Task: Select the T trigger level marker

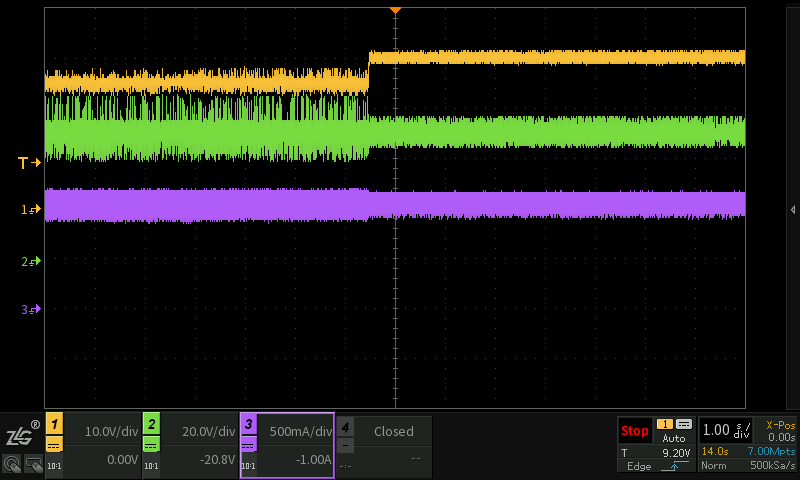Action: click(x=29, y=163)
